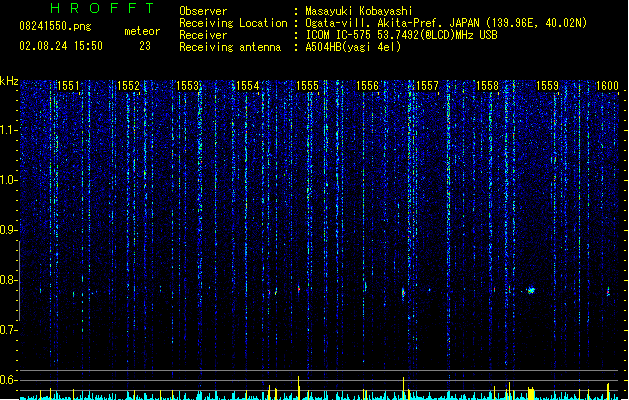This screenshot has width=629, height=400.
Task: Click the 1.1 kHz axis tick label
Action: point(9,130)
